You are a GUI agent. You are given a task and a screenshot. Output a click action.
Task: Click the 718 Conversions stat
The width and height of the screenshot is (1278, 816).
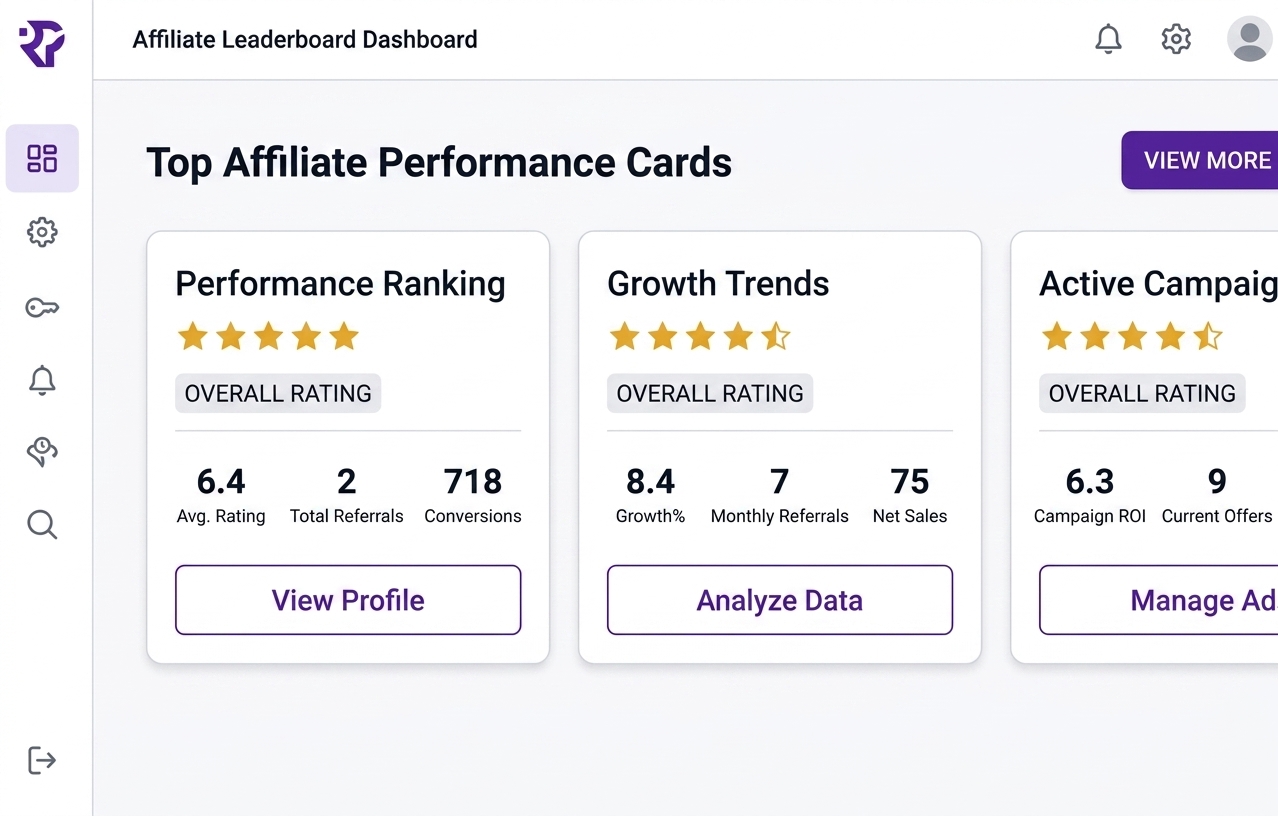coord(473,495)
